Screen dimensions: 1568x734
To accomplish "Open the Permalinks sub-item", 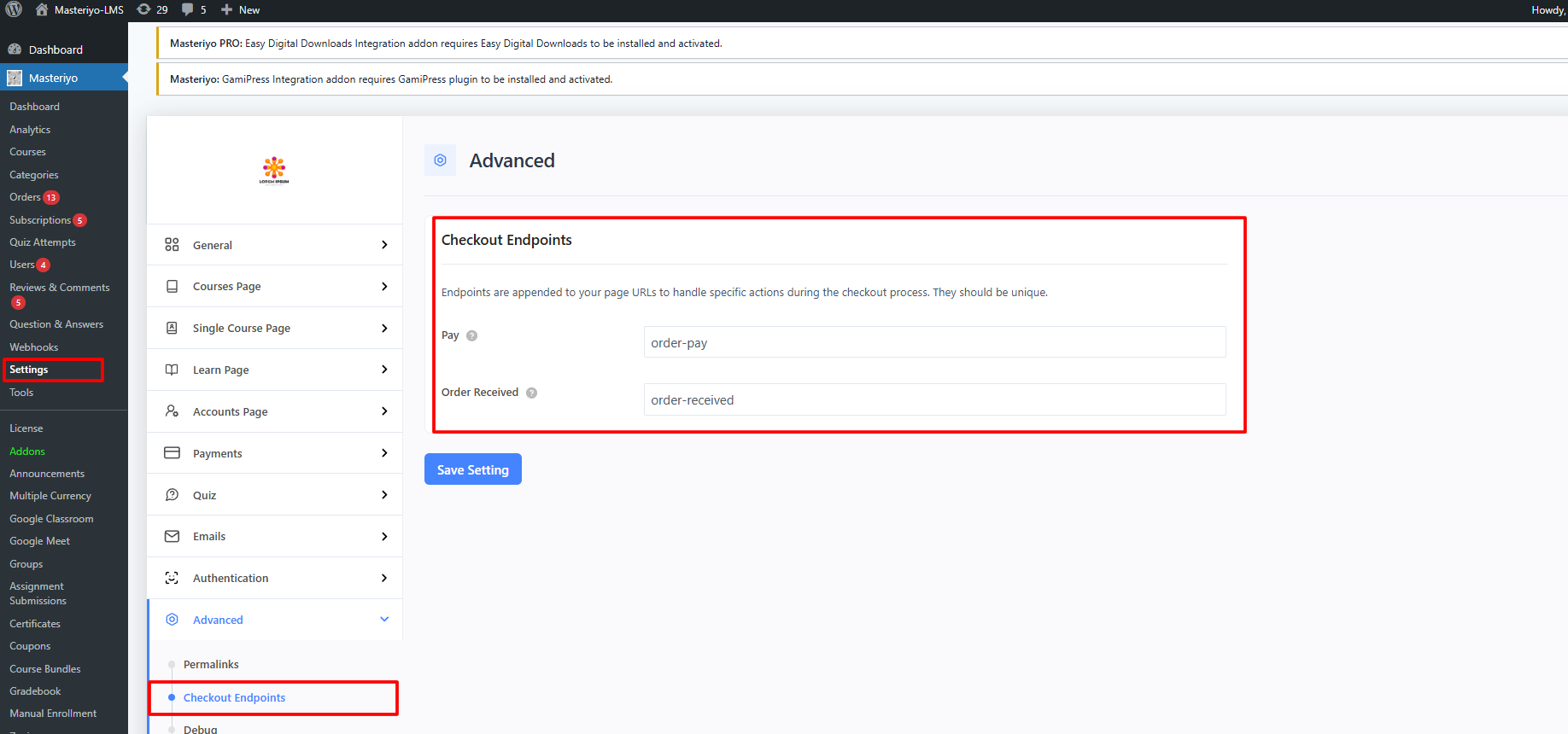I will tap(211, 664).
